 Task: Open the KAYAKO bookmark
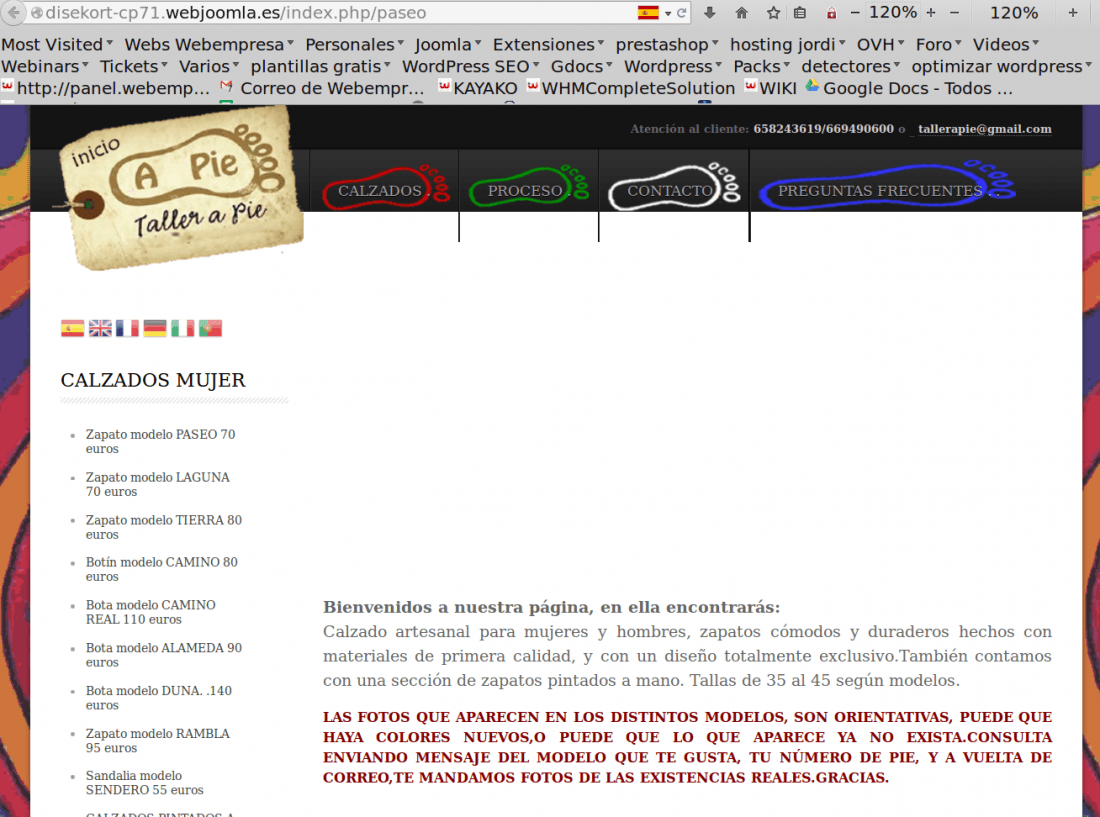point(478,88)
